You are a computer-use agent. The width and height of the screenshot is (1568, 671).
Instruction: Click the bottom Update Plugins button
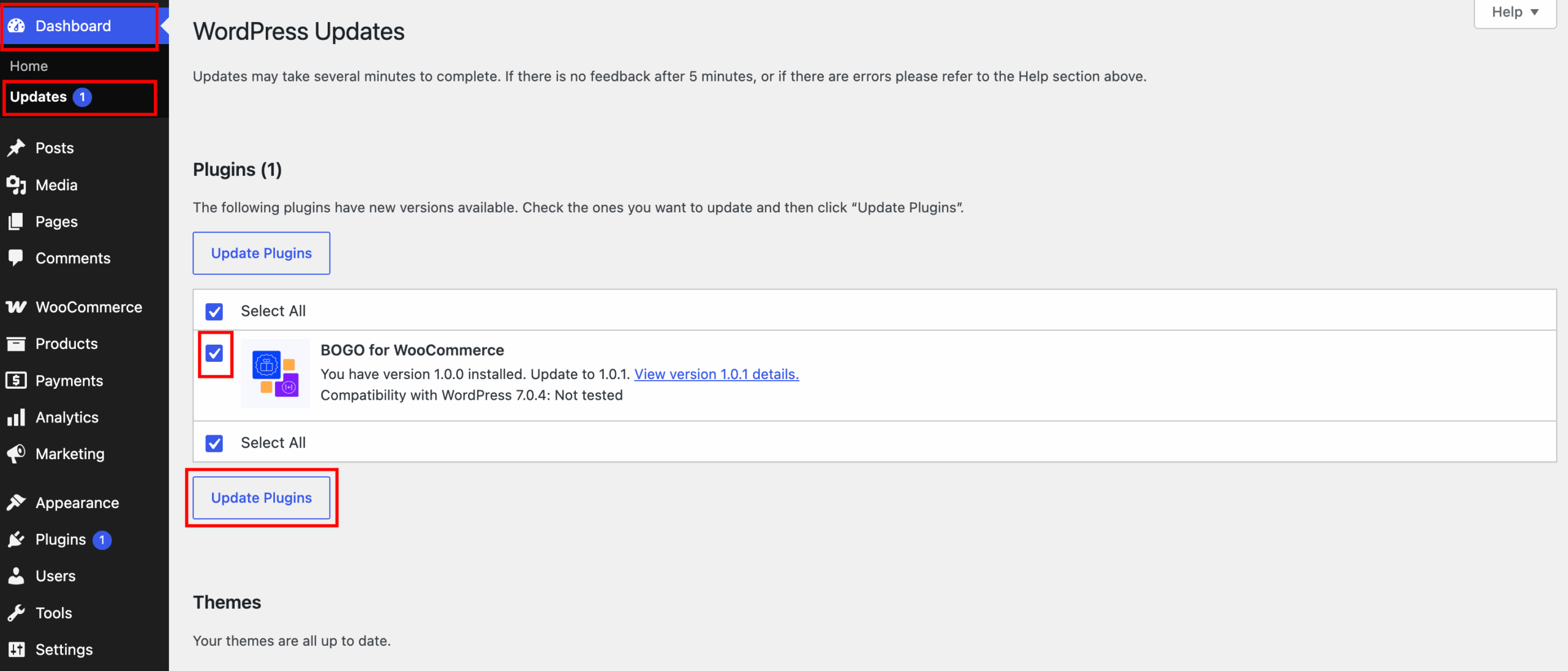[x=262, y=498]
